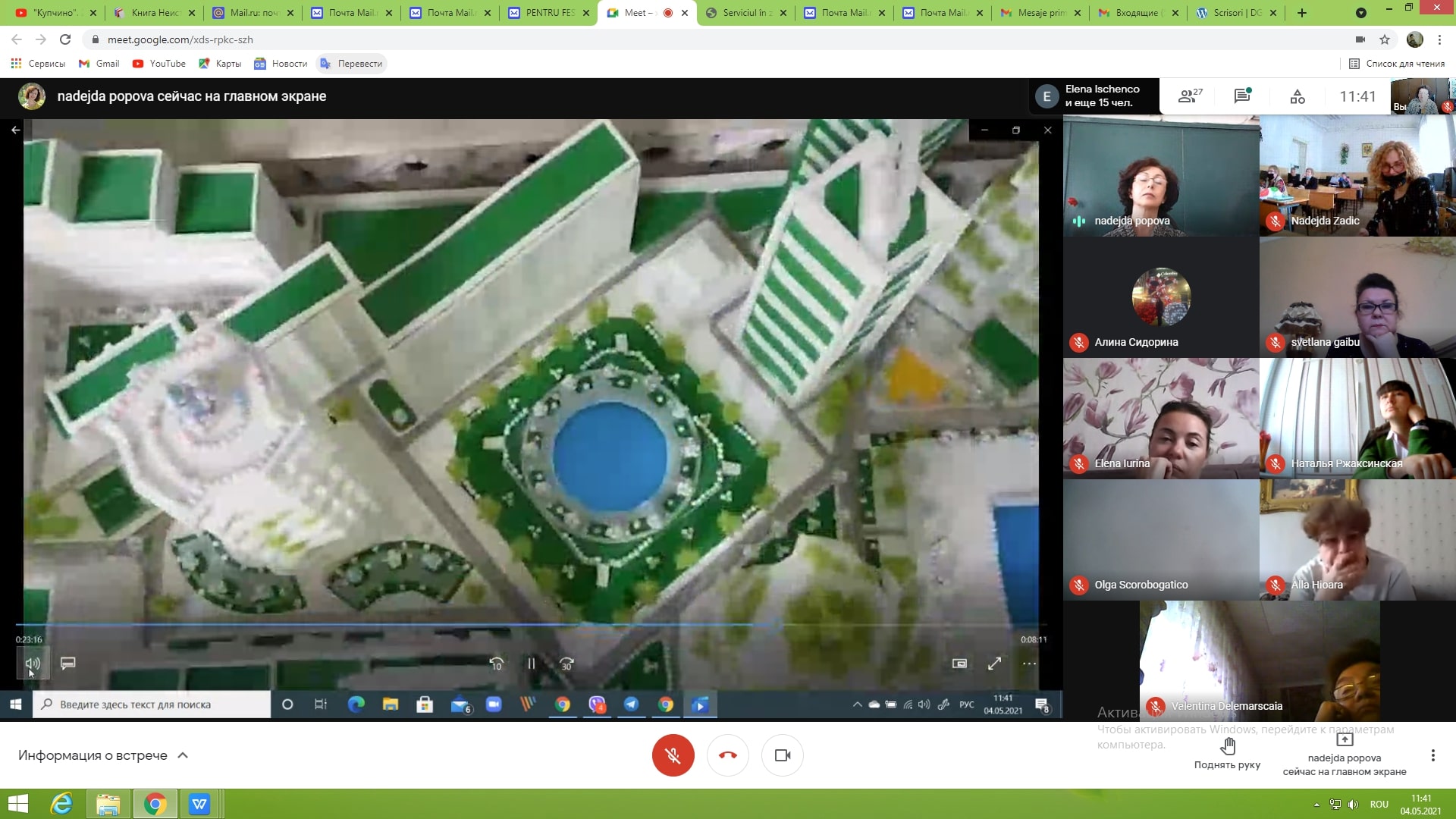
Task: Open Перевести bookmark link
Action: [352, 64]
